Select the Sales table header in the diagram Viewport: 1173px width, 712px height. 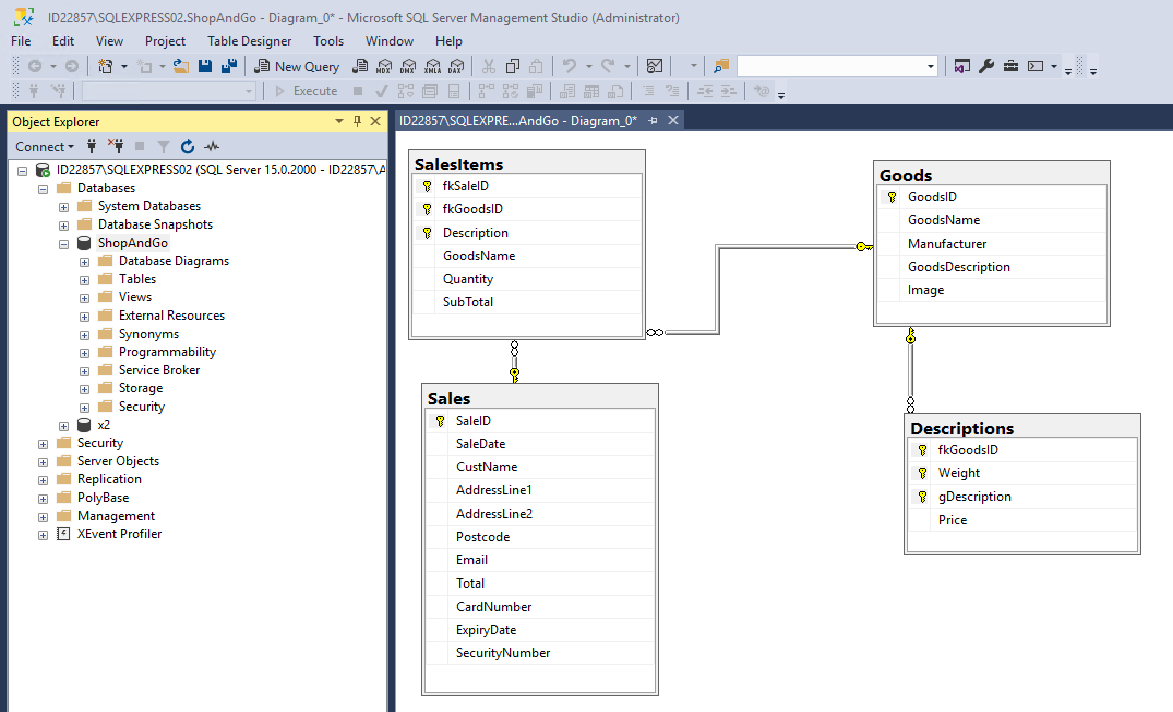pos(540,397)
